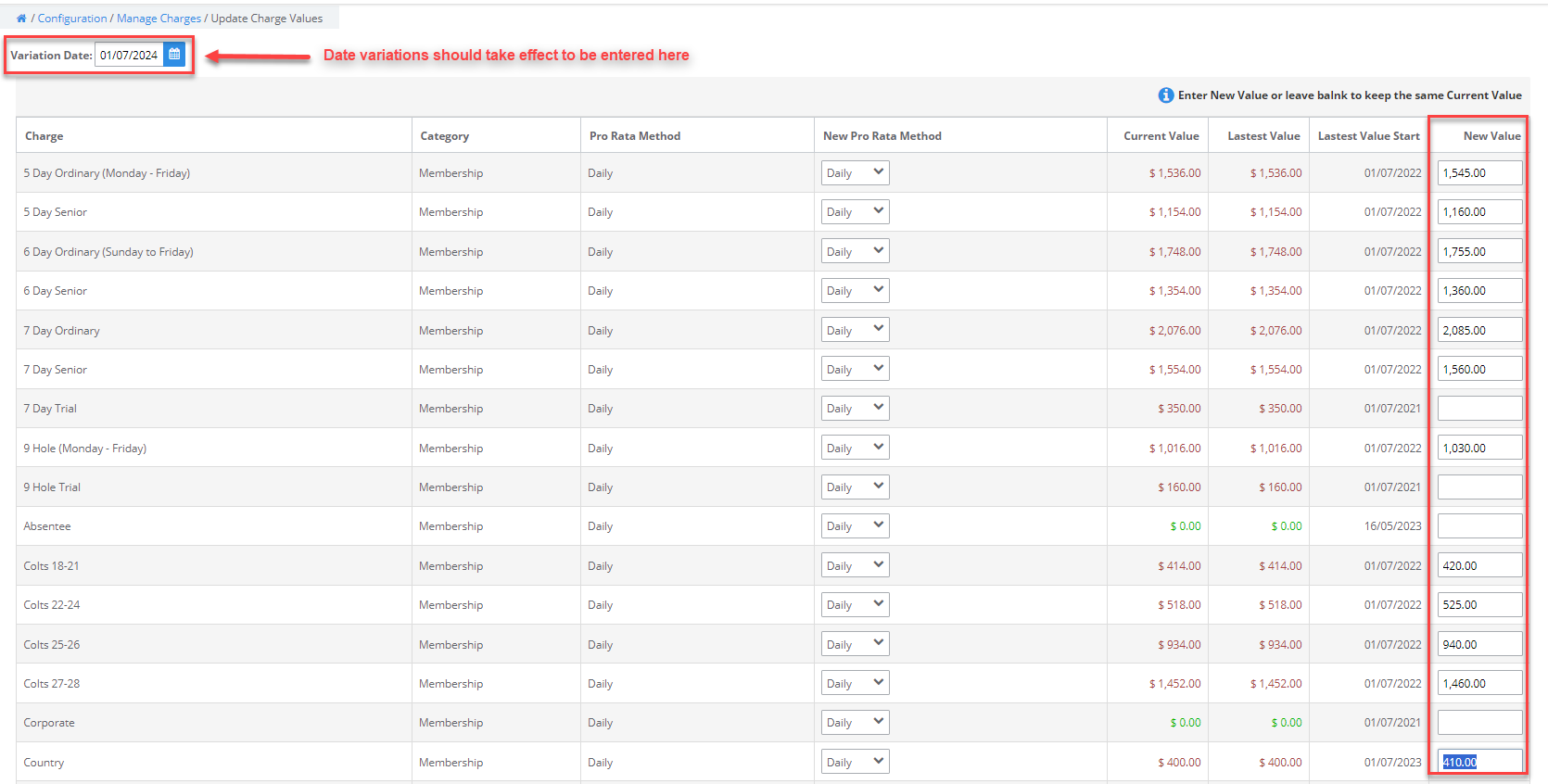Viewport: 1548px width, 784px height.
Task: Open New Pro Rata dropdown for Absentee
Action: pos(855,526)
